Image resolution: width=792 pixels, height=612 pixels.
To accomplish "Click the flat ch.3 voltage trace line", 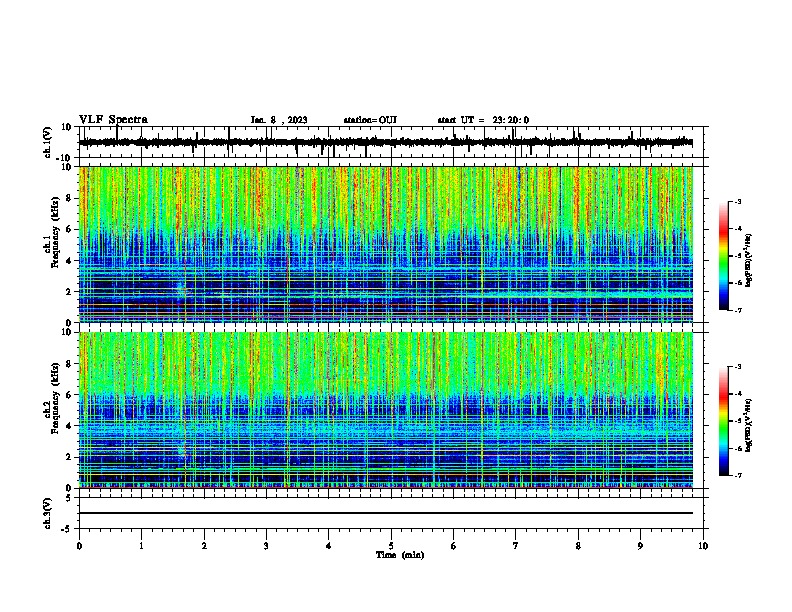I will tap(386, 513).
